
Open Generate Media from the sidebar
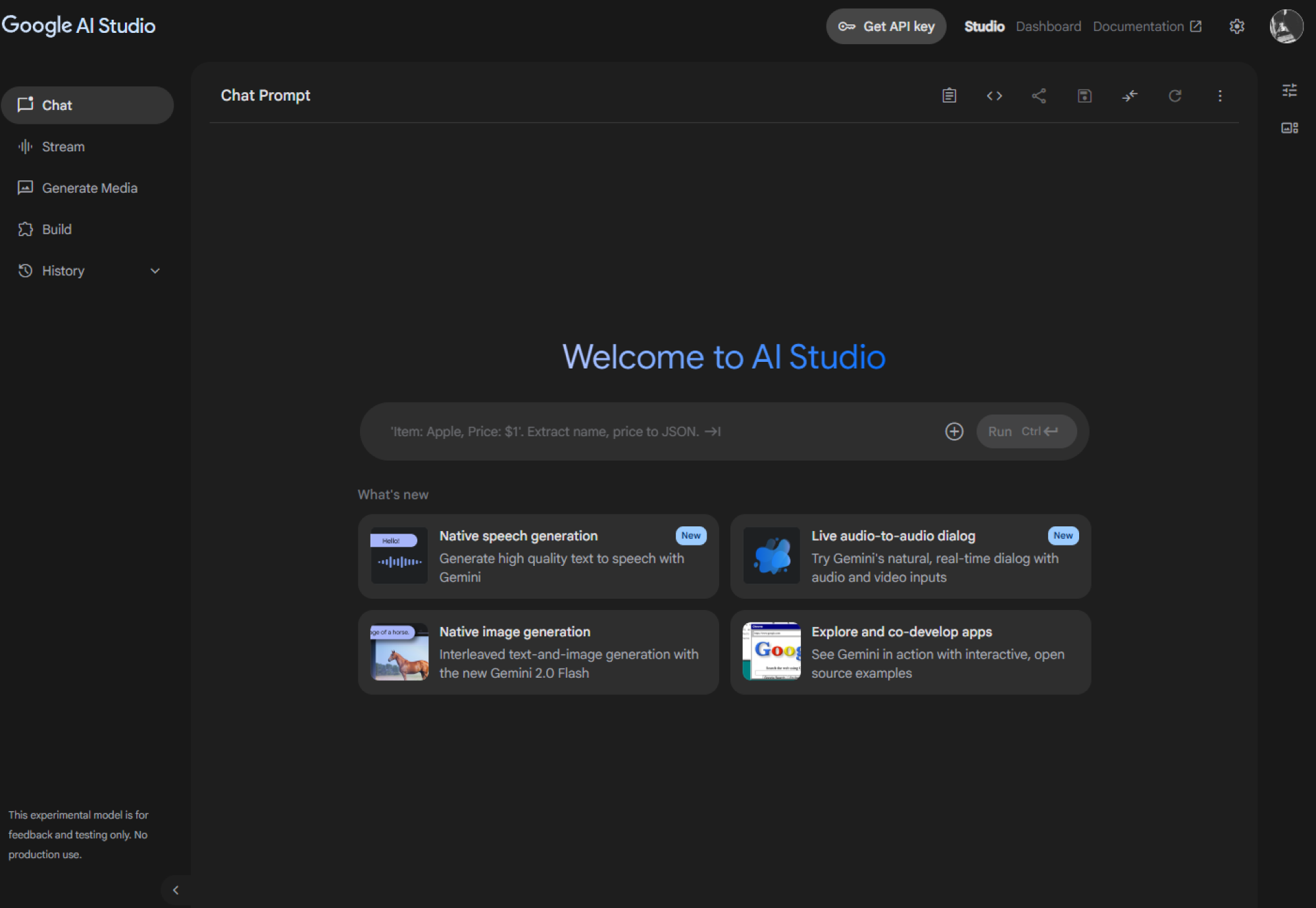89,188
